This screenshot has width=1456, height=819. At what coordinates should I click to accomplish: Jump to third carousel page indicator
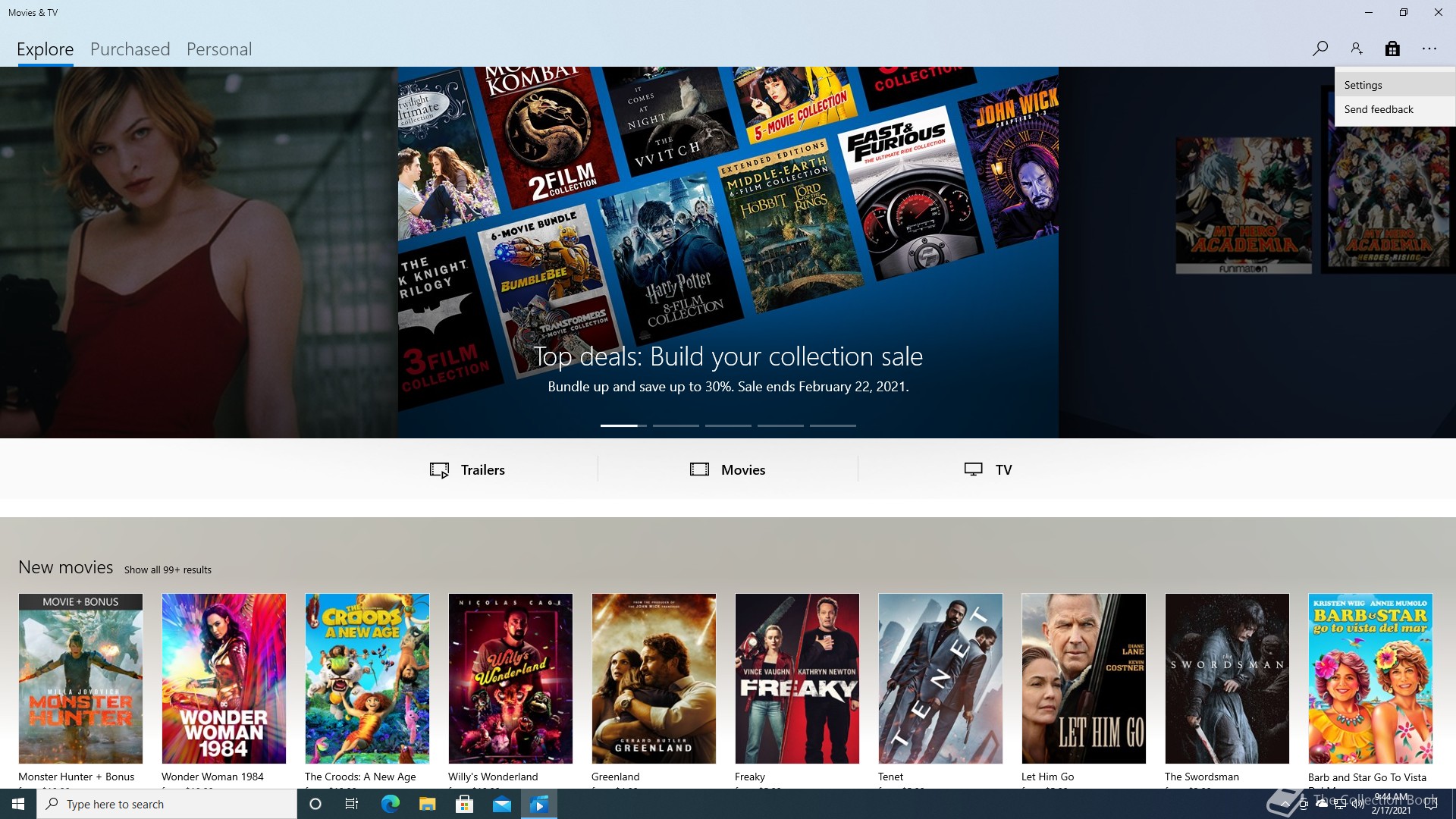click(x=728, y=425)
